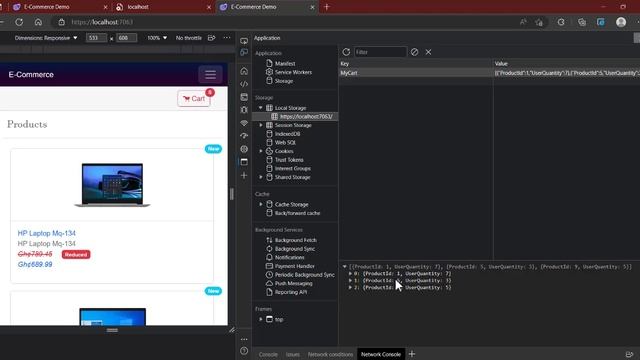Select the Application tool icon in activity bar
This screenshot has width=640, height=360.
click(244, 162)
